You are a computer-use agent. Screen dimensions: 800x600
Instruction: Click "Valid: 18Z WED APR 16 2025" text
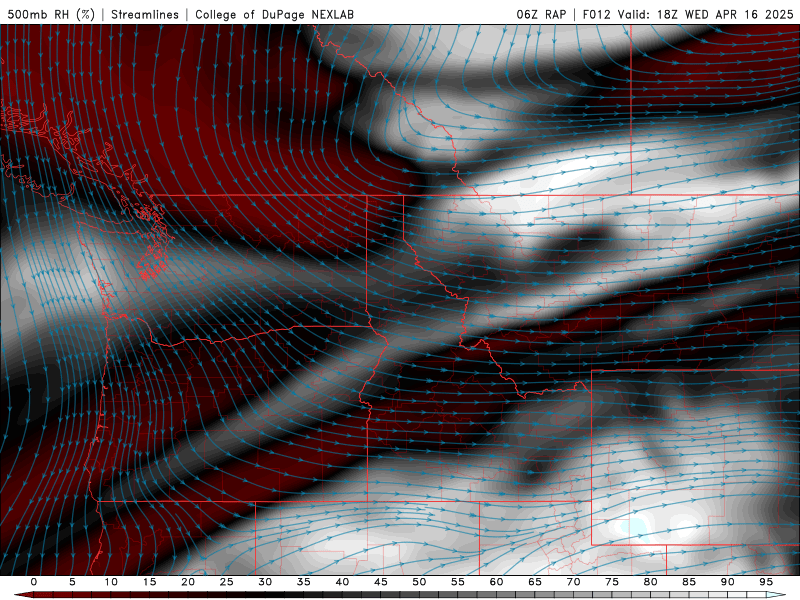point(706,14)
